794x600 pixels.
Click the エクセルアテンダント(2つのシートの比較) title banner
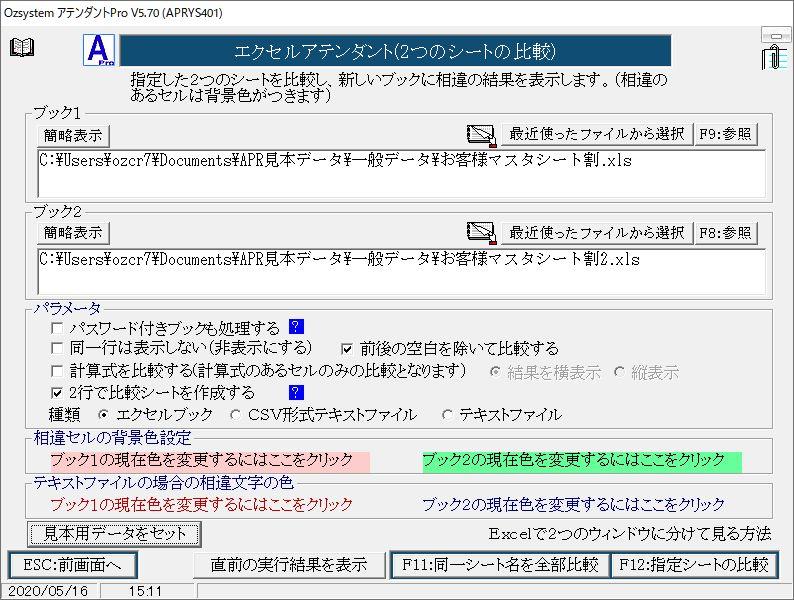(x=395, y=51)
